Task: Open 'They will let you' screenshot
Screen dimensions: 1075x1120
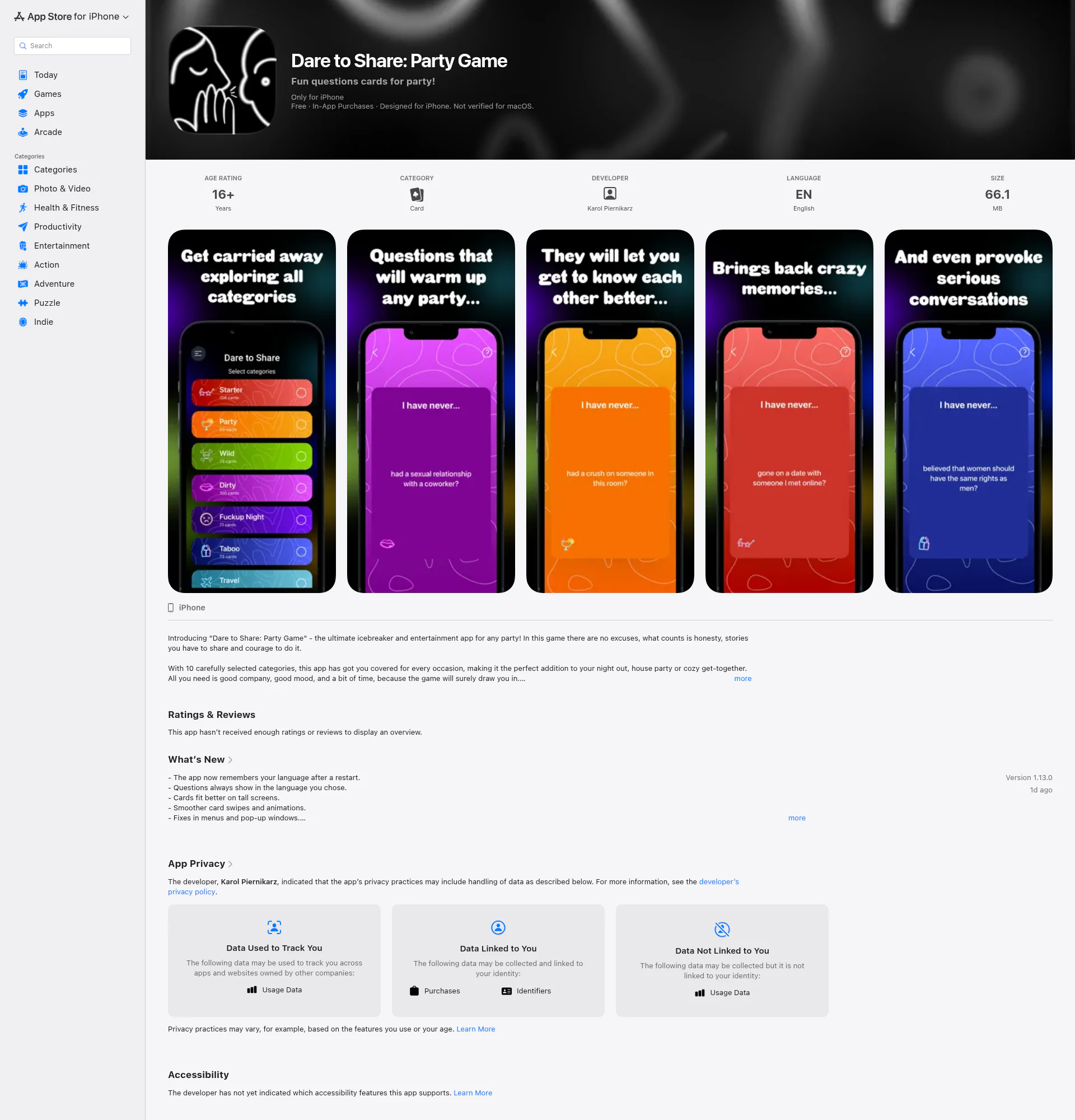Action: tap(610, 412)
